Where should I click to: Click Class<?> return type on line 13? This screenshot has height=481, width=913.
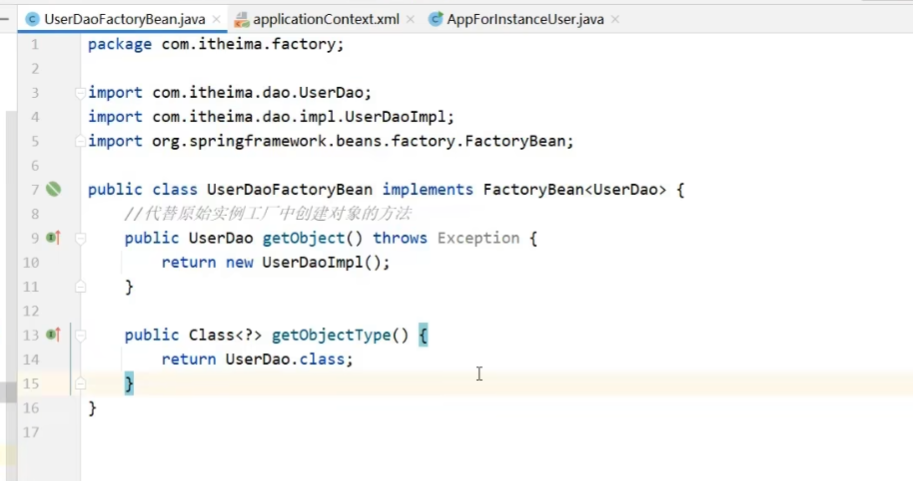(225, 335)
